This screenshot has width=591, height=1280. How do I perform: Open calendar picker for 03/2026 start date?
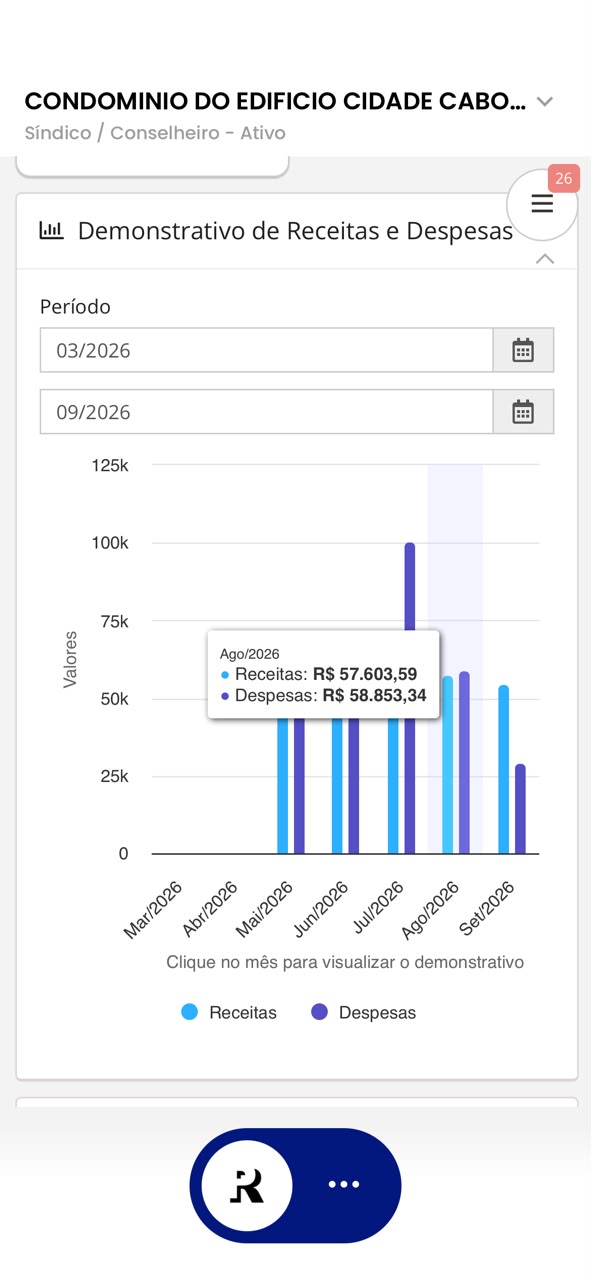(x=523, y=350)
